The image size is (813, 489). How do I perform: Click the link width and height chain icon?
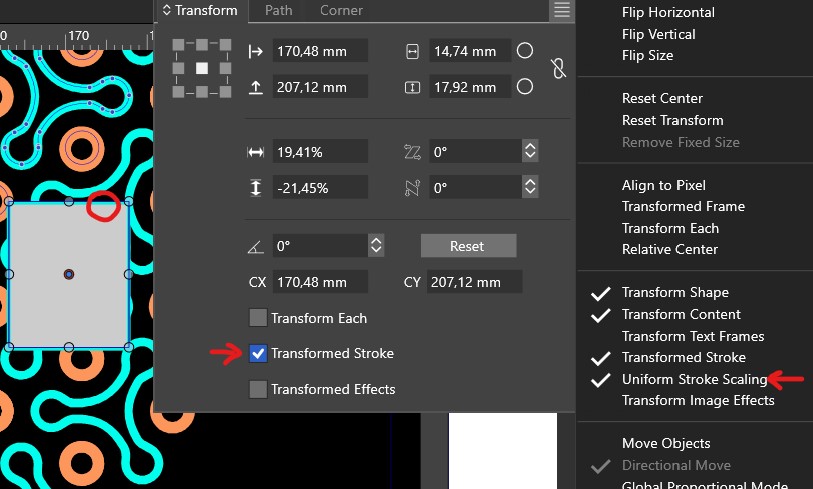click(558, 69)
